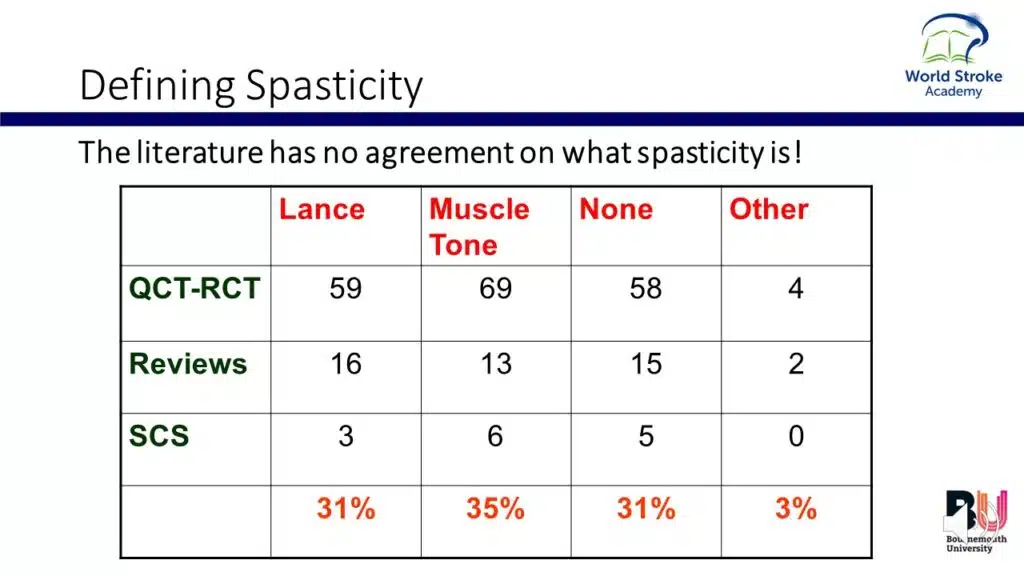Click the 59 cell under Lance

pyautogui.click(x=346, y=289)
